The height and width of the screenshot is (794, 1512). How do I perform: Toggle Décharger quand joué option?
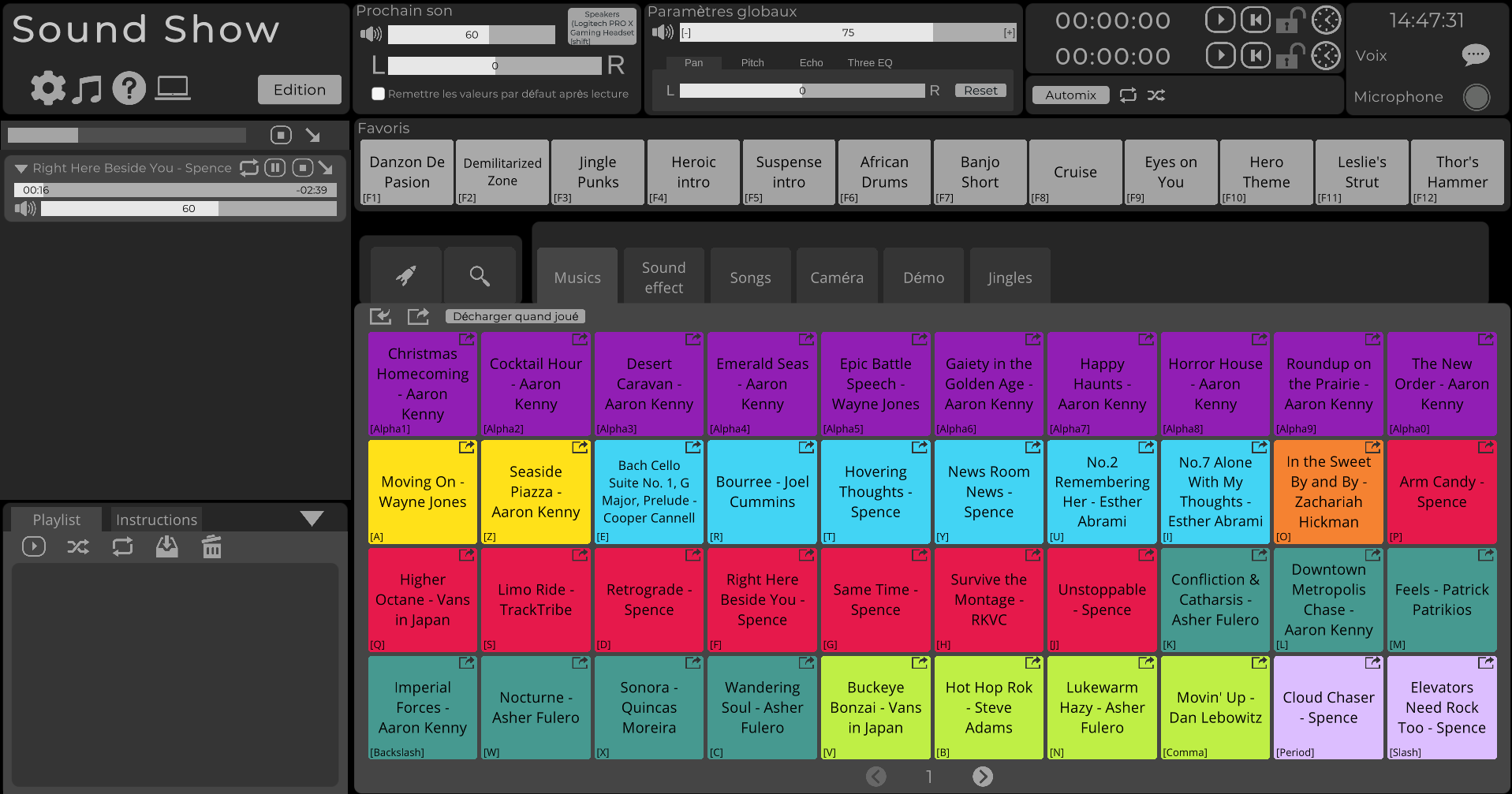click(x=515, y=316)
